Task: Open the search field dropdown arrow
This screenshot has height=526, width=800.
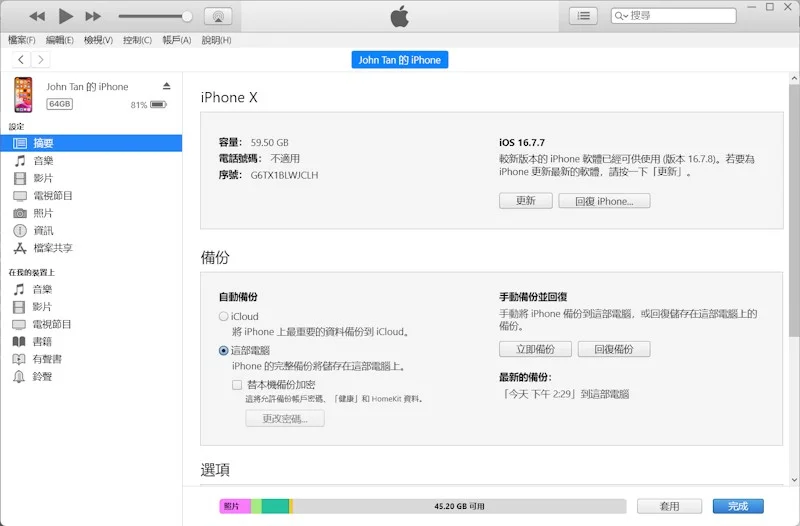Action: tap(623, 16)
